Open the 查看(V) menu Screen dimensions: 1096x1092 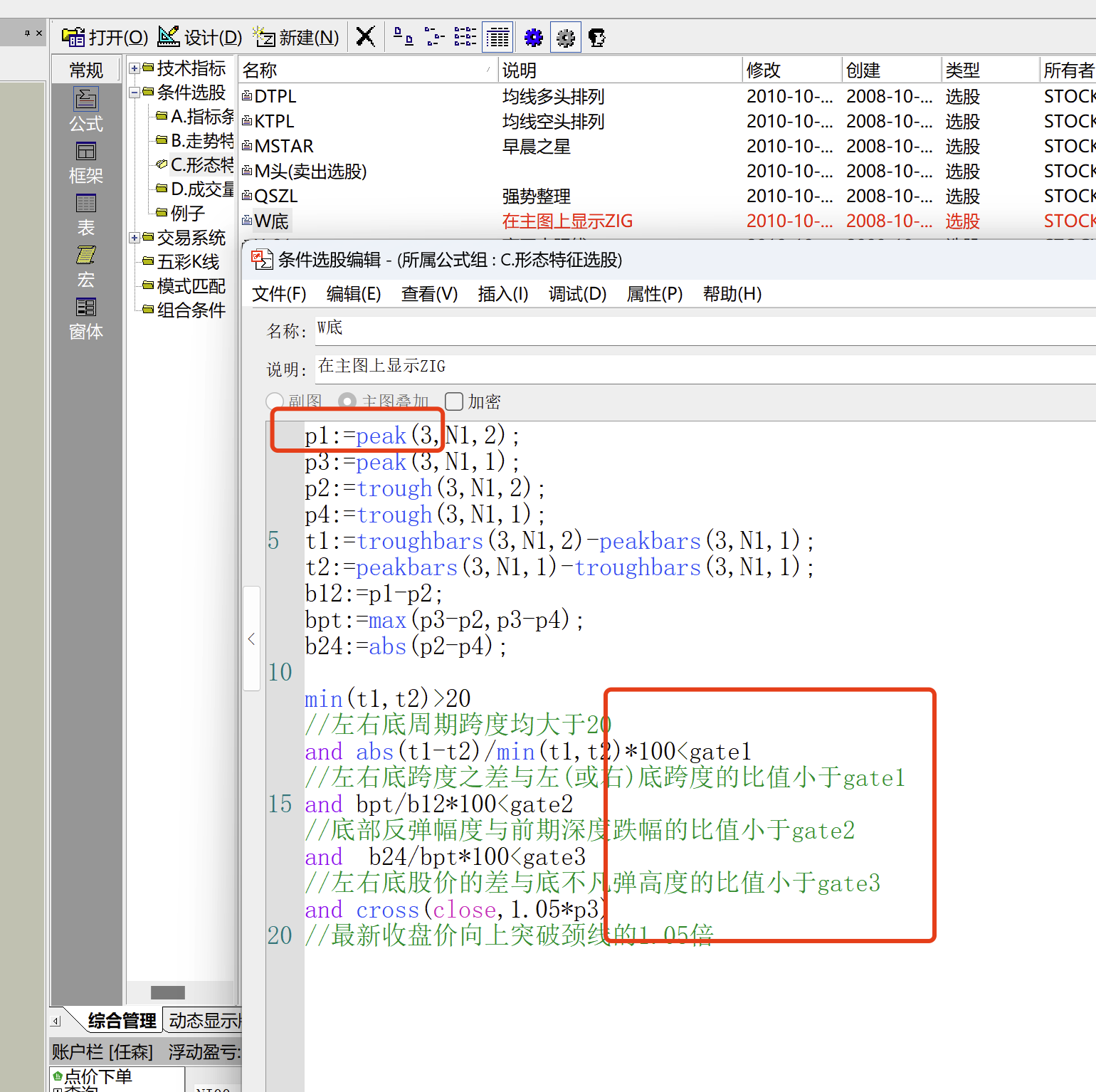pyautogui.click(x=429, y=294)
